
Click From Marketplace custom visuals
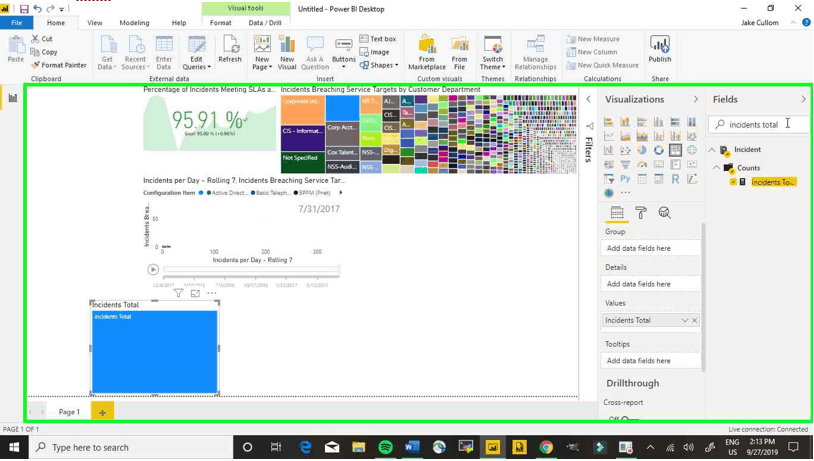pyautogui.click(x=427, y=52)
